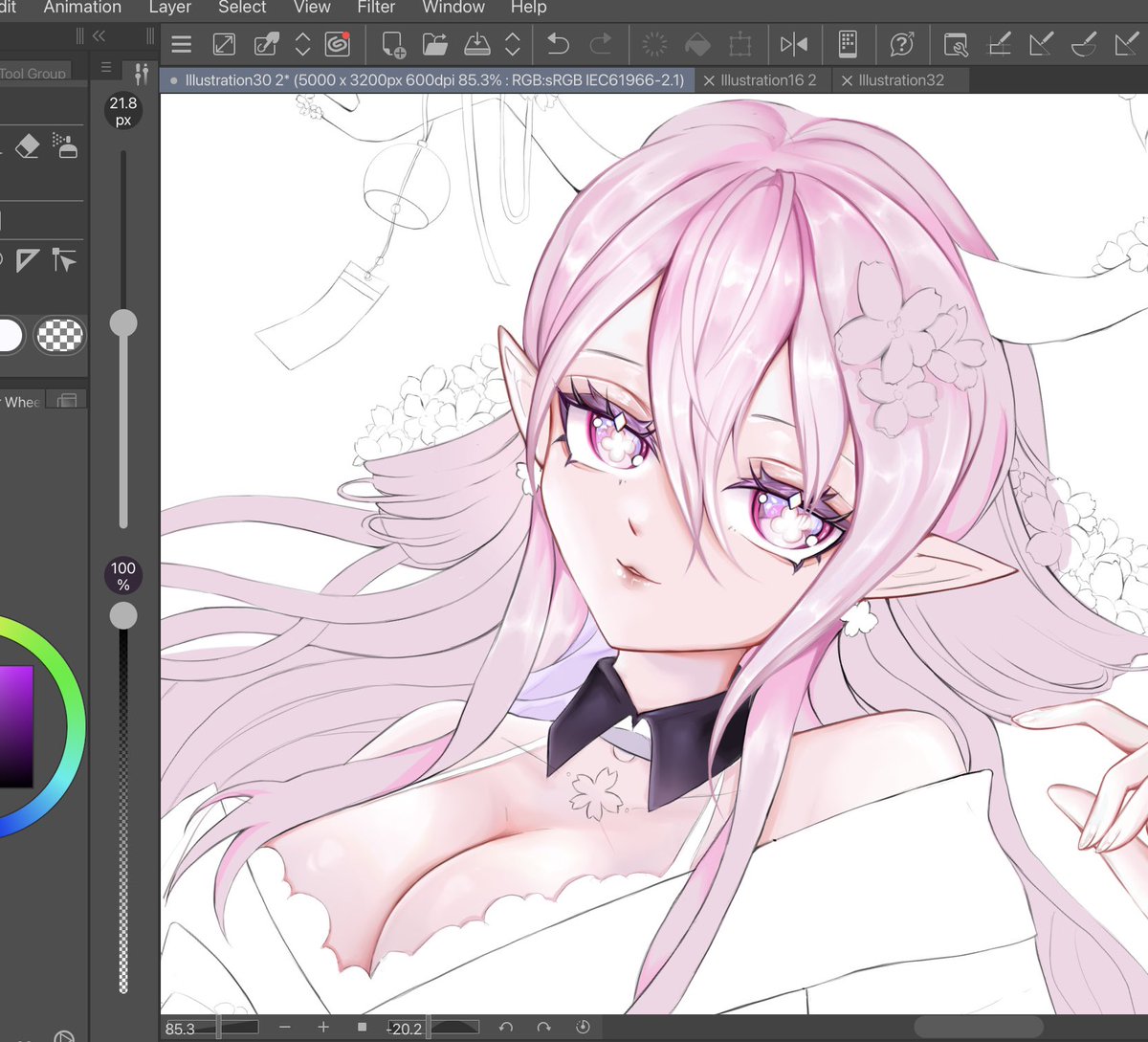1148x1042 pixels.
Task: Open the smartphone companion mode icon
Action: coord(848,44)
